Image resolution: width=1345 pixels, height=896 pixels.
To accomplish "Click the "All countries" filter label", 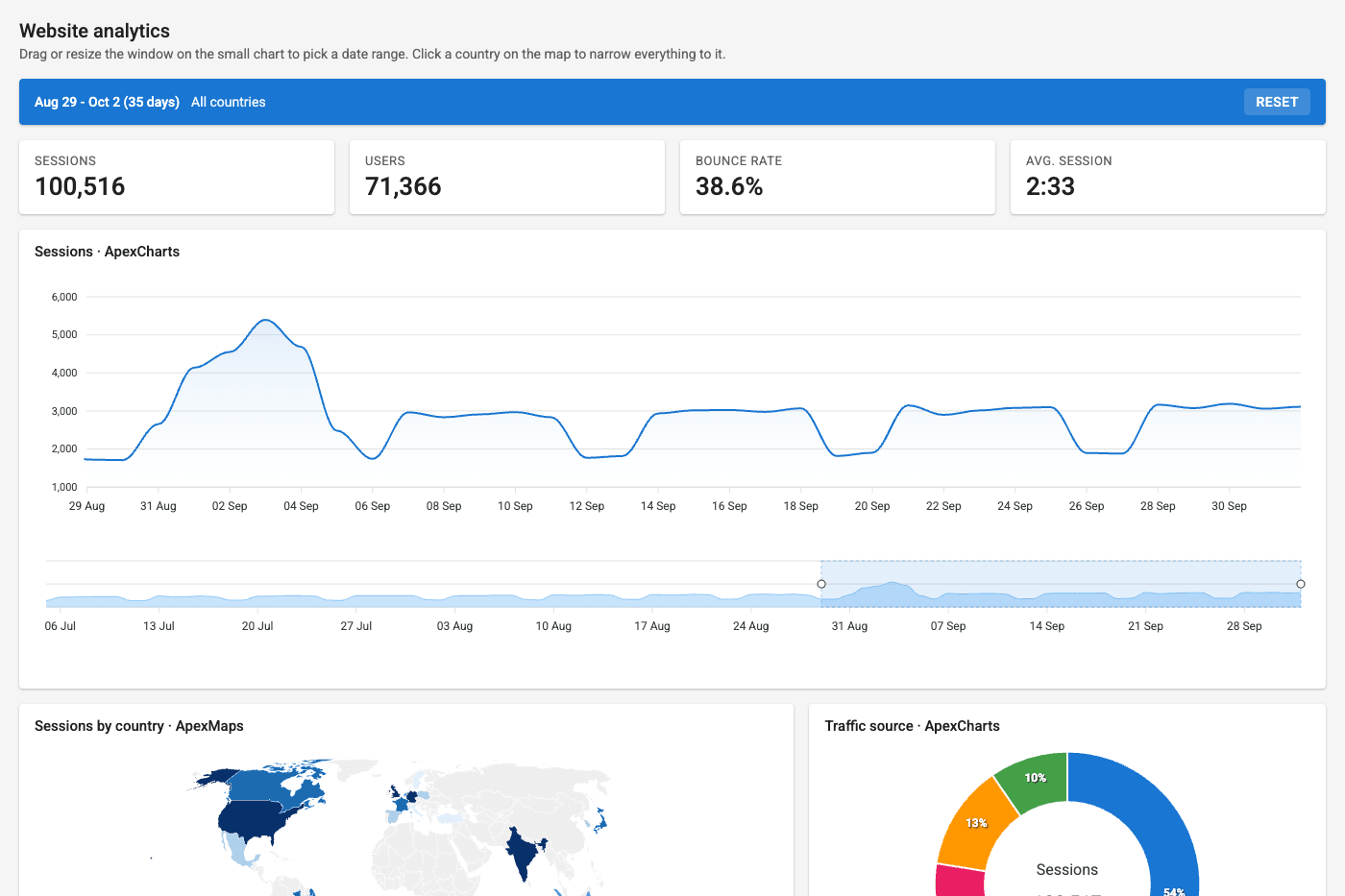I will pos(229,102).
